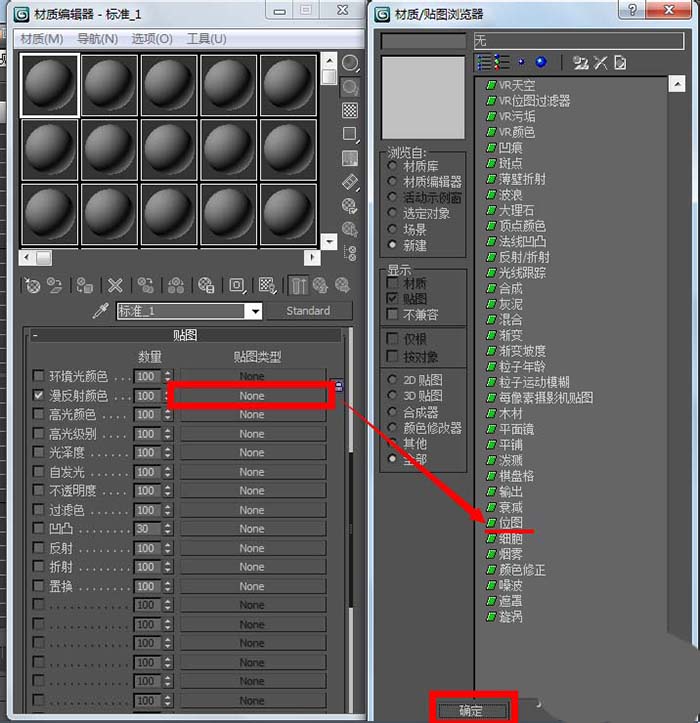Uncheck the 漫反射颜色 map checkbox
Image resolution: width=700 pixels, height=723 pixels.
(39, 395)
